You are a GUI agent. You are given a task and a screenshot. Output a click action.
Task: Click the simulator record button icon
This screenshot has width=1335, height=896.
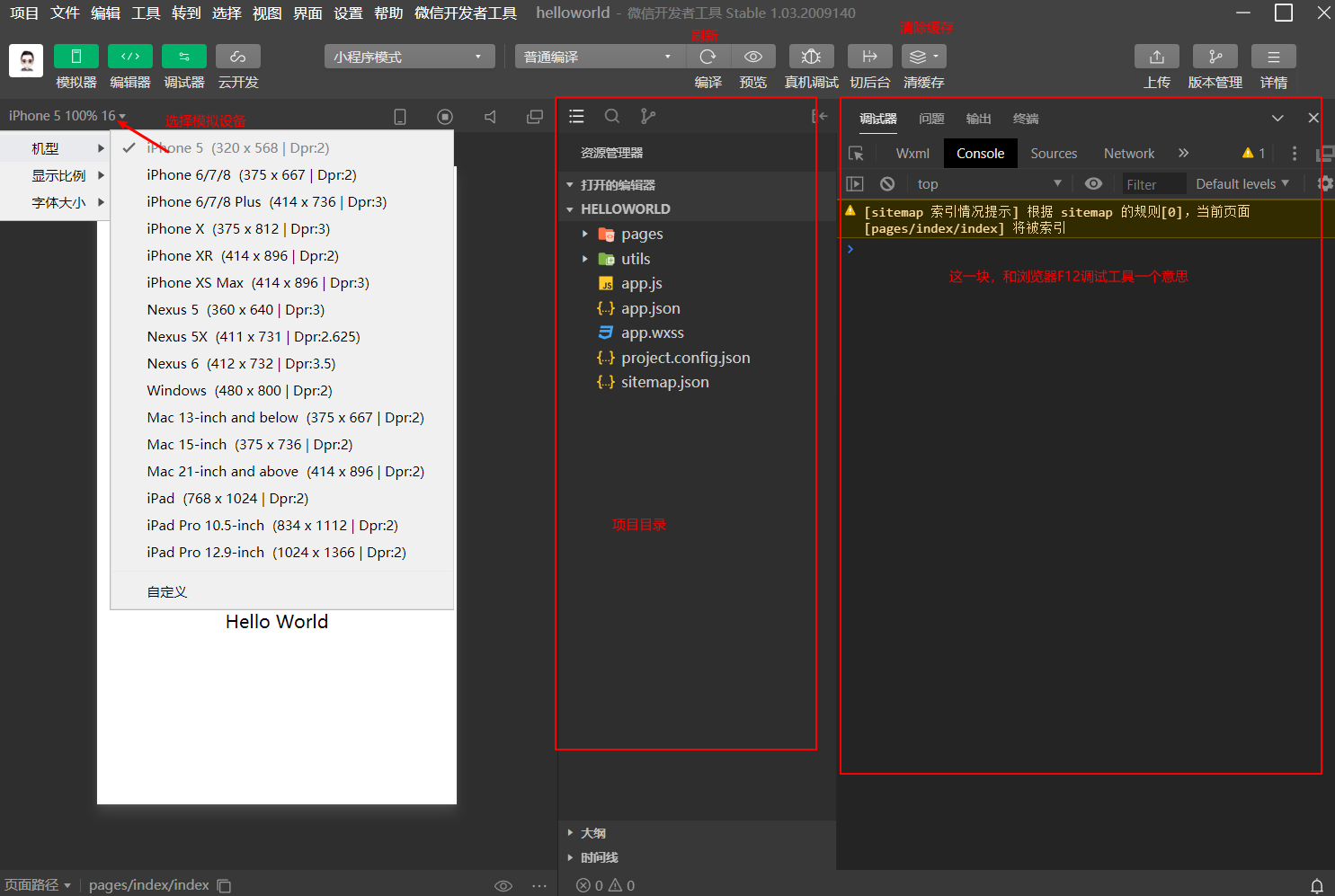pyautogui.click(x=445, y=117)
